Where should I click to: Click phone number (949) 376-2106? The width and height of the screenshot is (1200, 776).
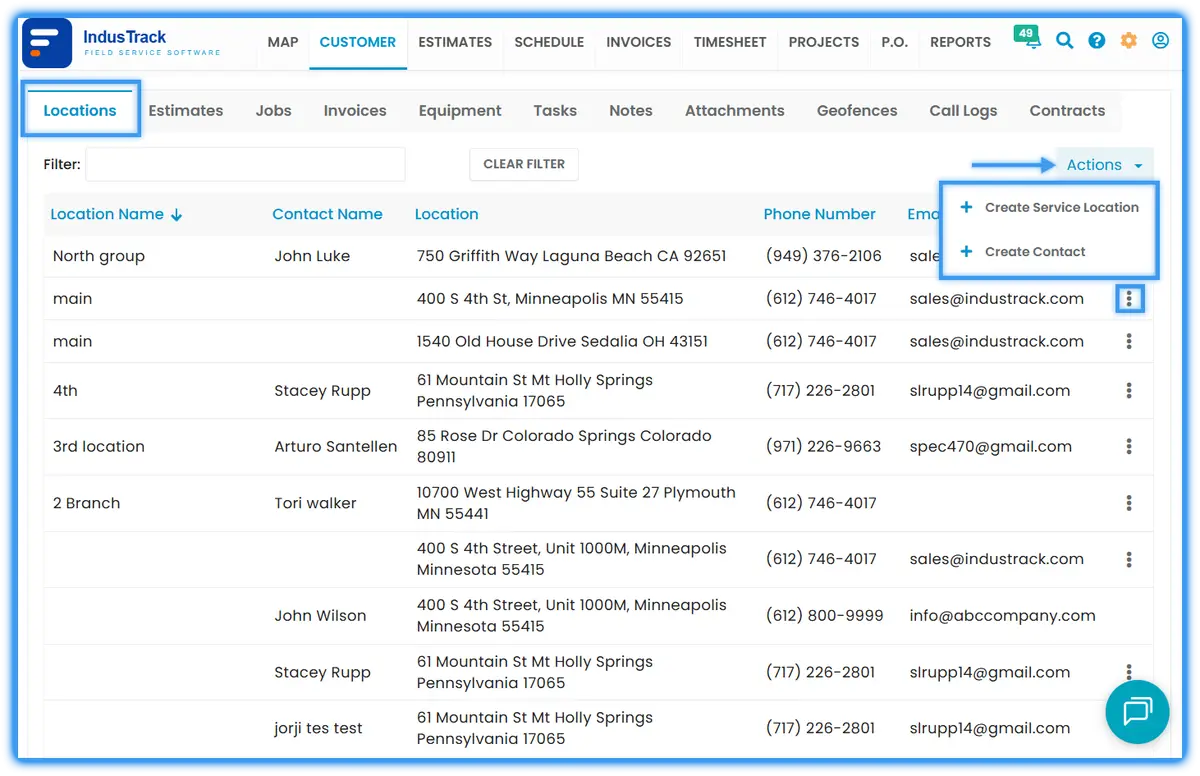pos(824,256)
